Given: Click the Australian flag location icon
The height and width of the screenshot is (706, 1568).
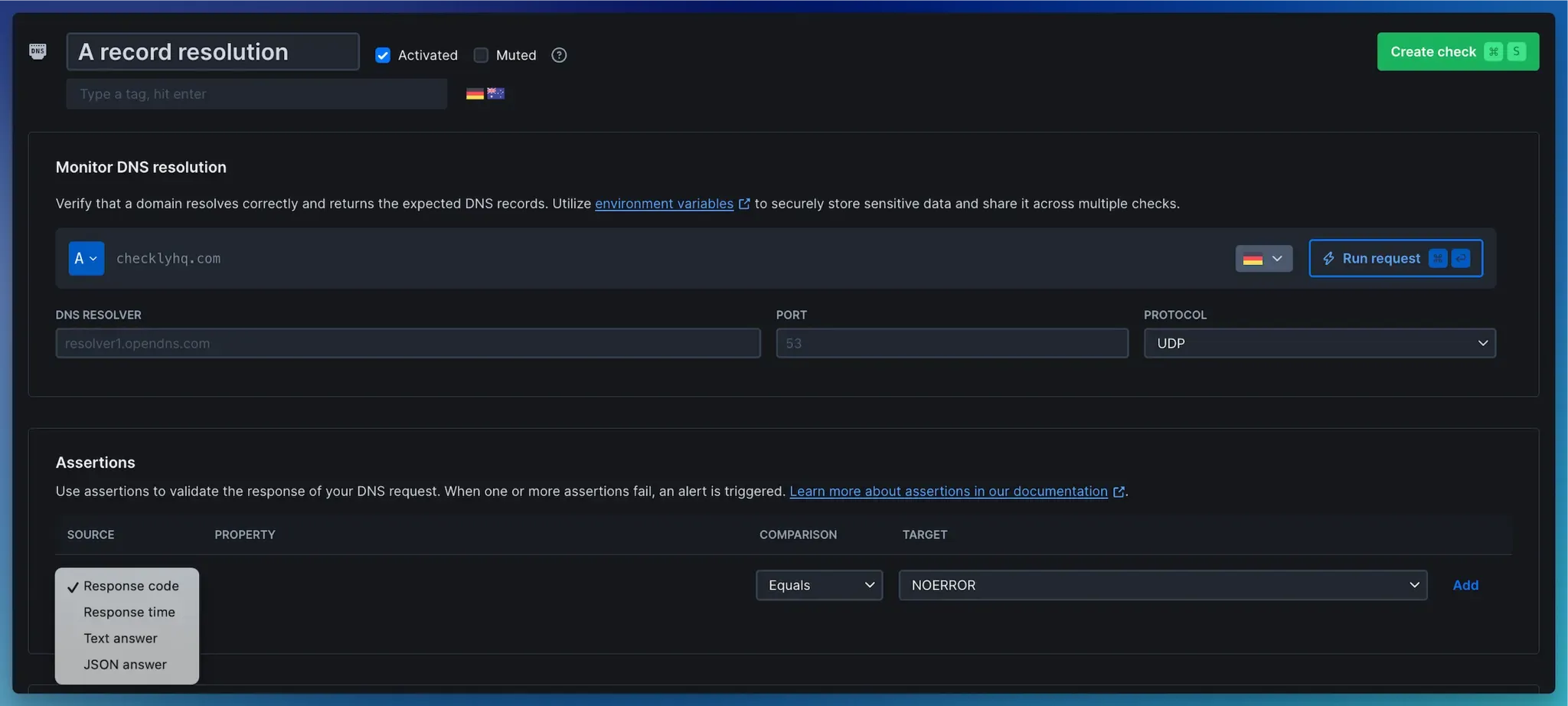Looking at the screenshot, I should tap(496, 93).
